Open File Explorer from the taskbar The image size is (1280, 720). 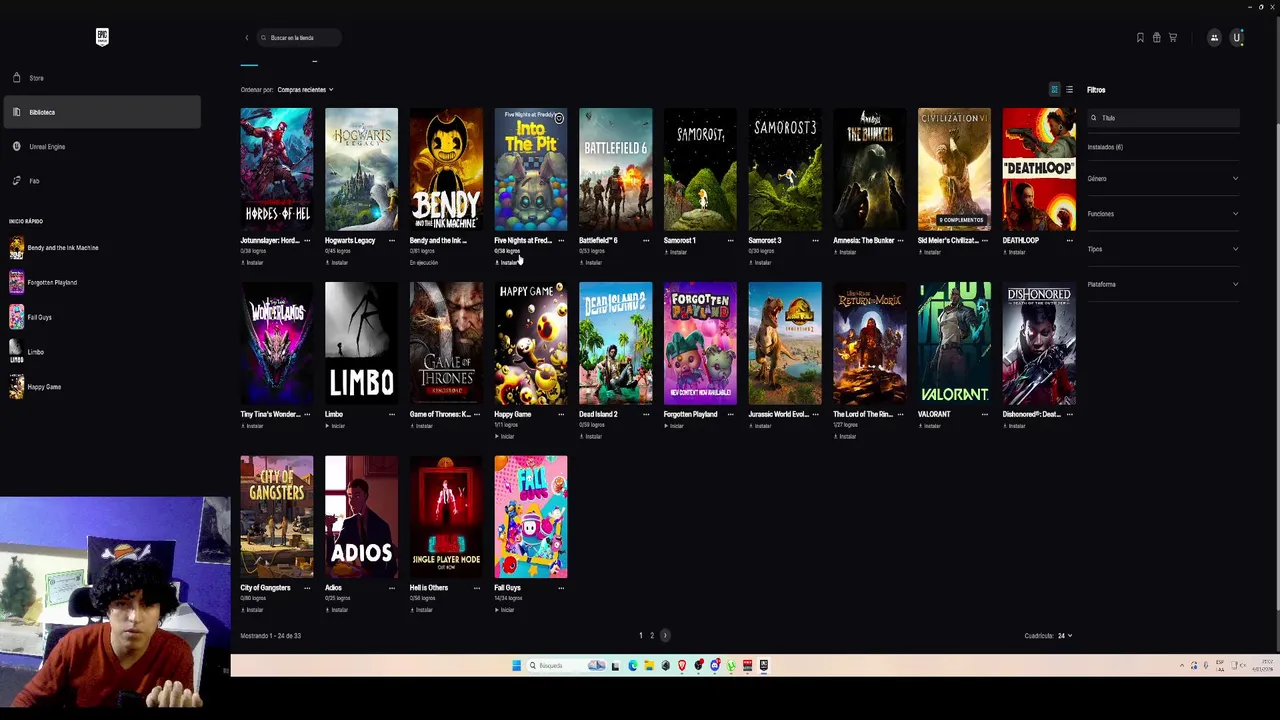point(649,666)
